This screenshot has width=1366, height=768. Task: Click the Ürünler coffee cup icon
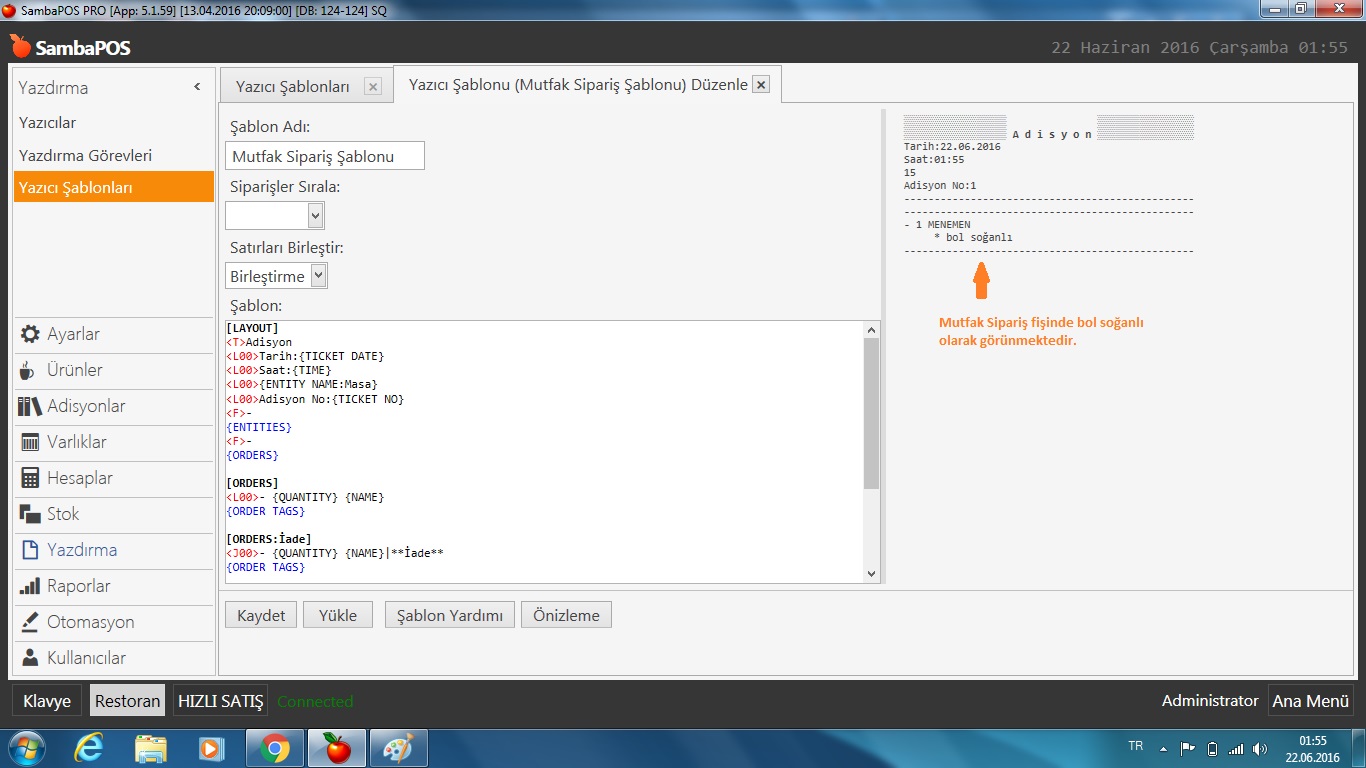point(29,370)
